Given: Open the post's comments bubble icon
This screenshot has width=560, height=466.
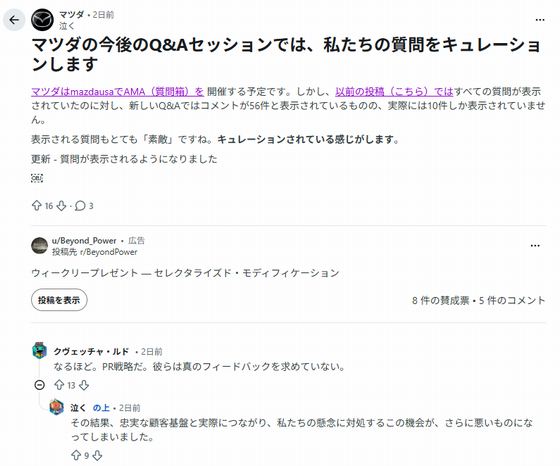Looking at the screenshot, I should (x=80, y=206).
